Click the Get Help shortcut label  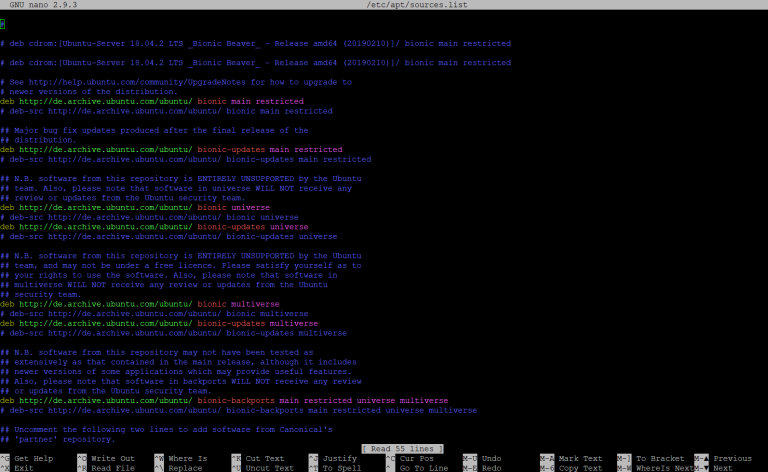point(33,458)
